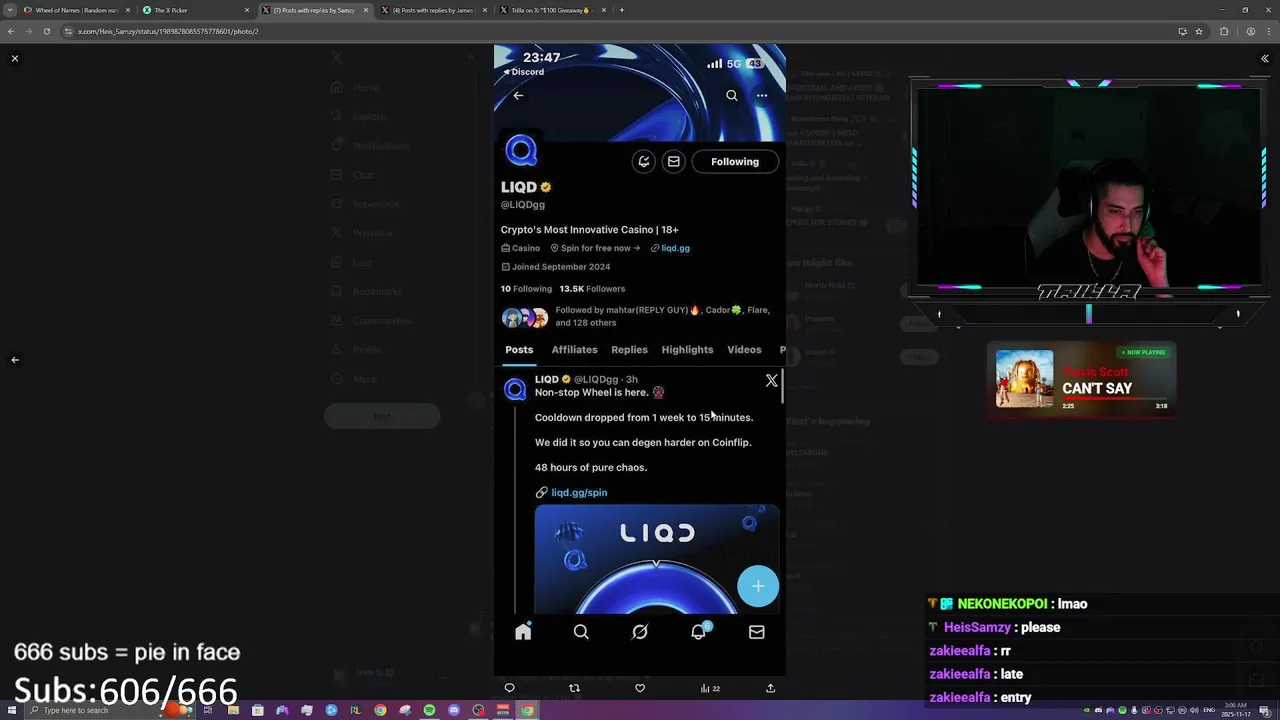Share the post with the share icon

770,688
